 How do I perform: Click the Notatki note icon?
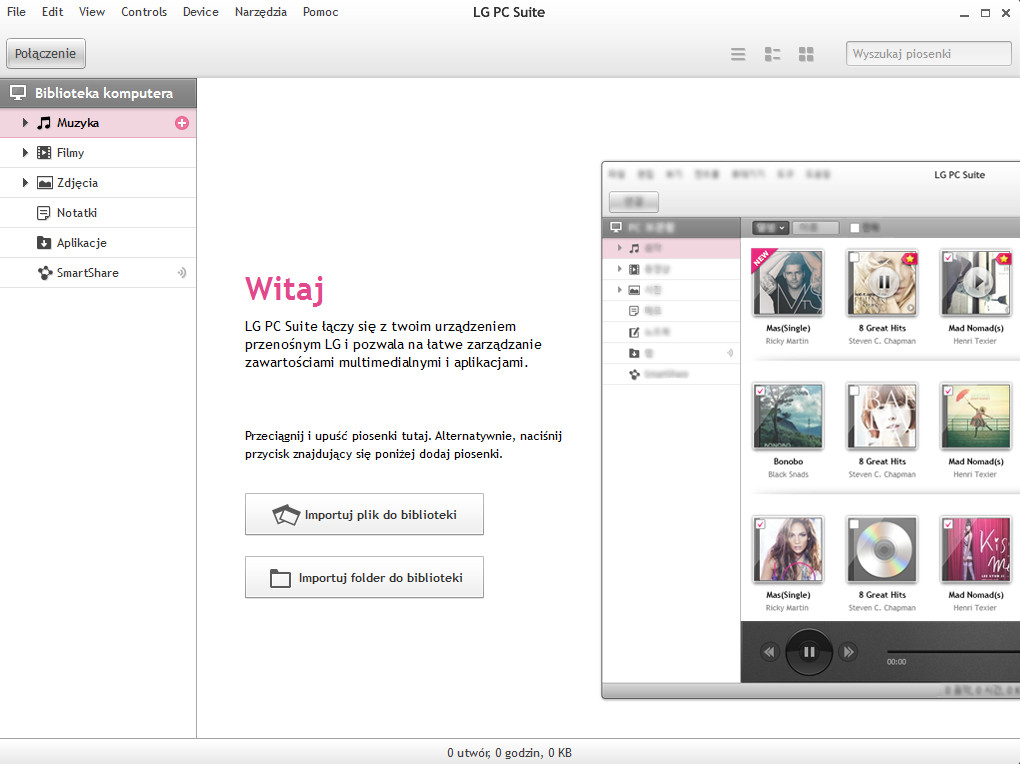(44, 213)
